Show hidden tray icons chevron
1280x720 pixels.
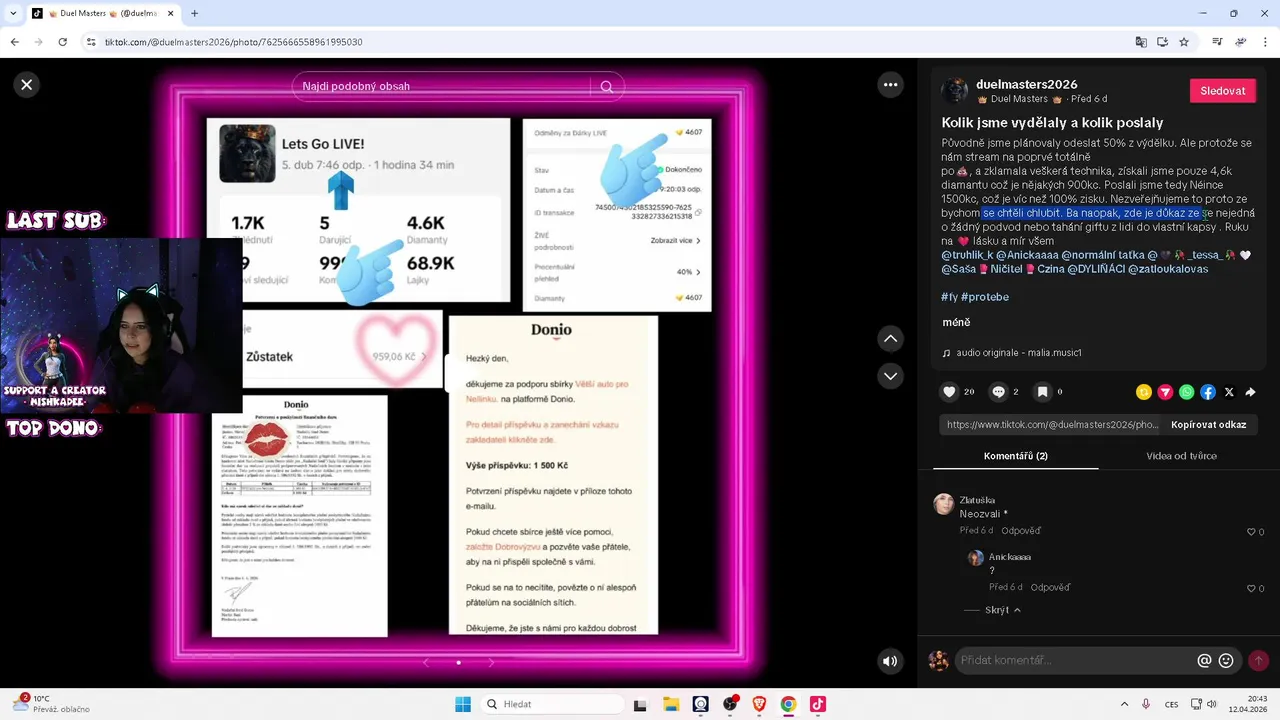pos(1125,704)
